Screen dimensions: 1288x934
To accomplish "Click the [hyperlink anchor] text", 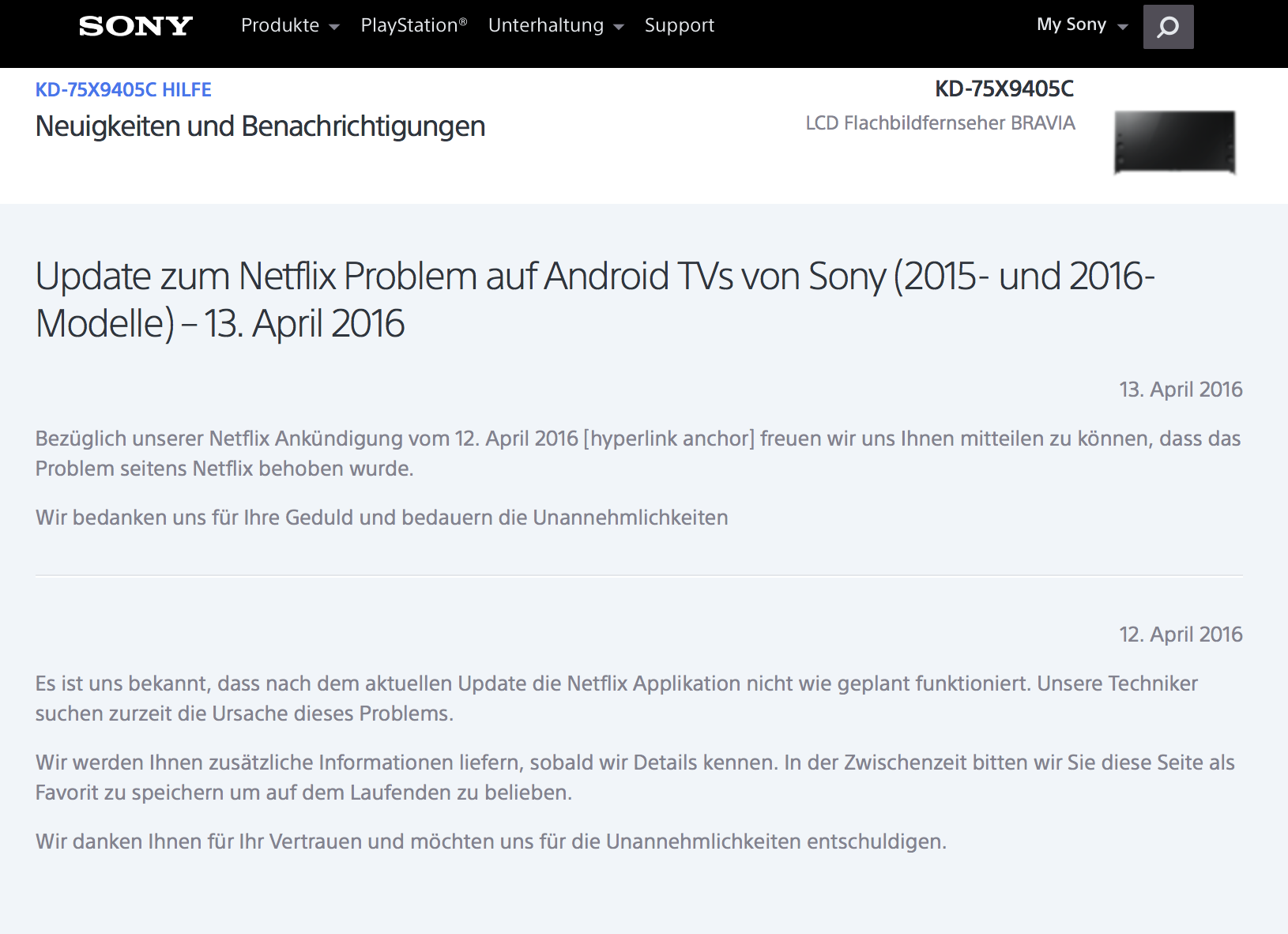I will point(669,439).
